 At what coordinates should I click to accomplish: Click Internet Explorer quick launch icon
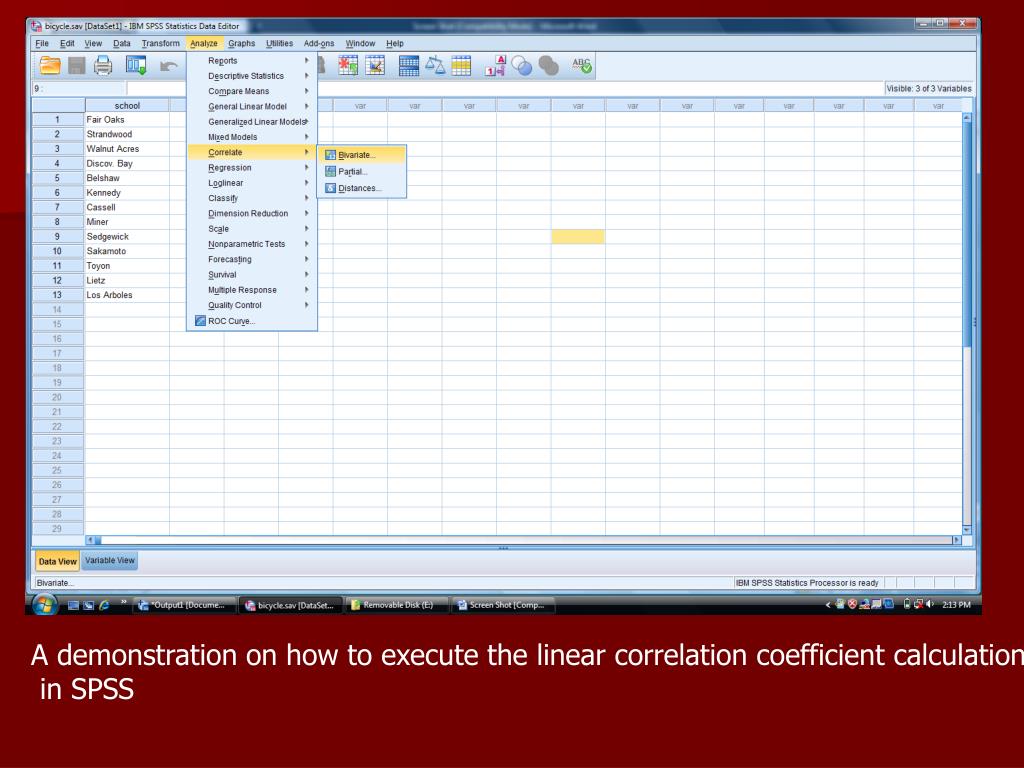point(104,605)
